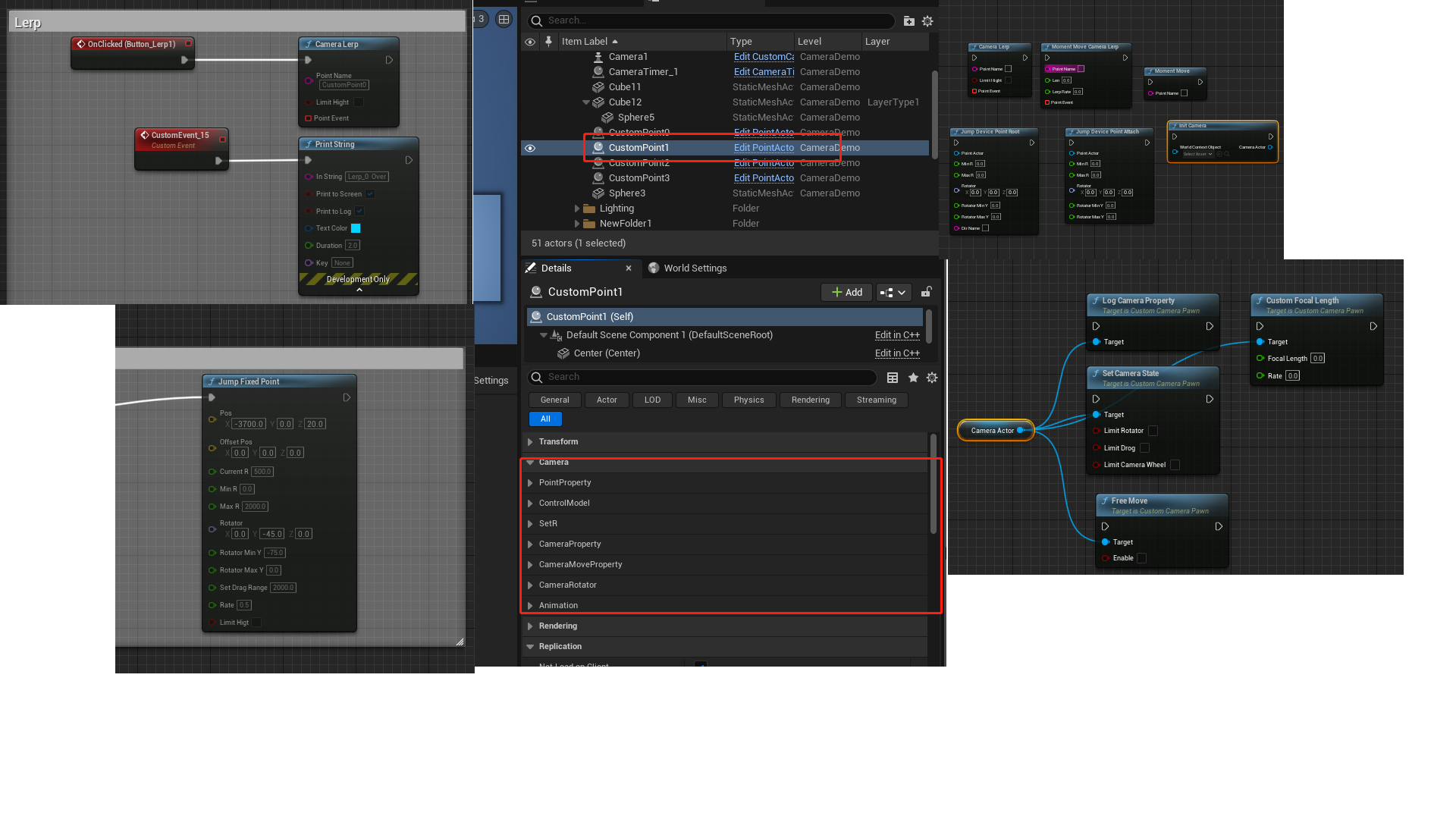
Task: Open Edit in C++ for the Center component
Action: coord(897,353)
